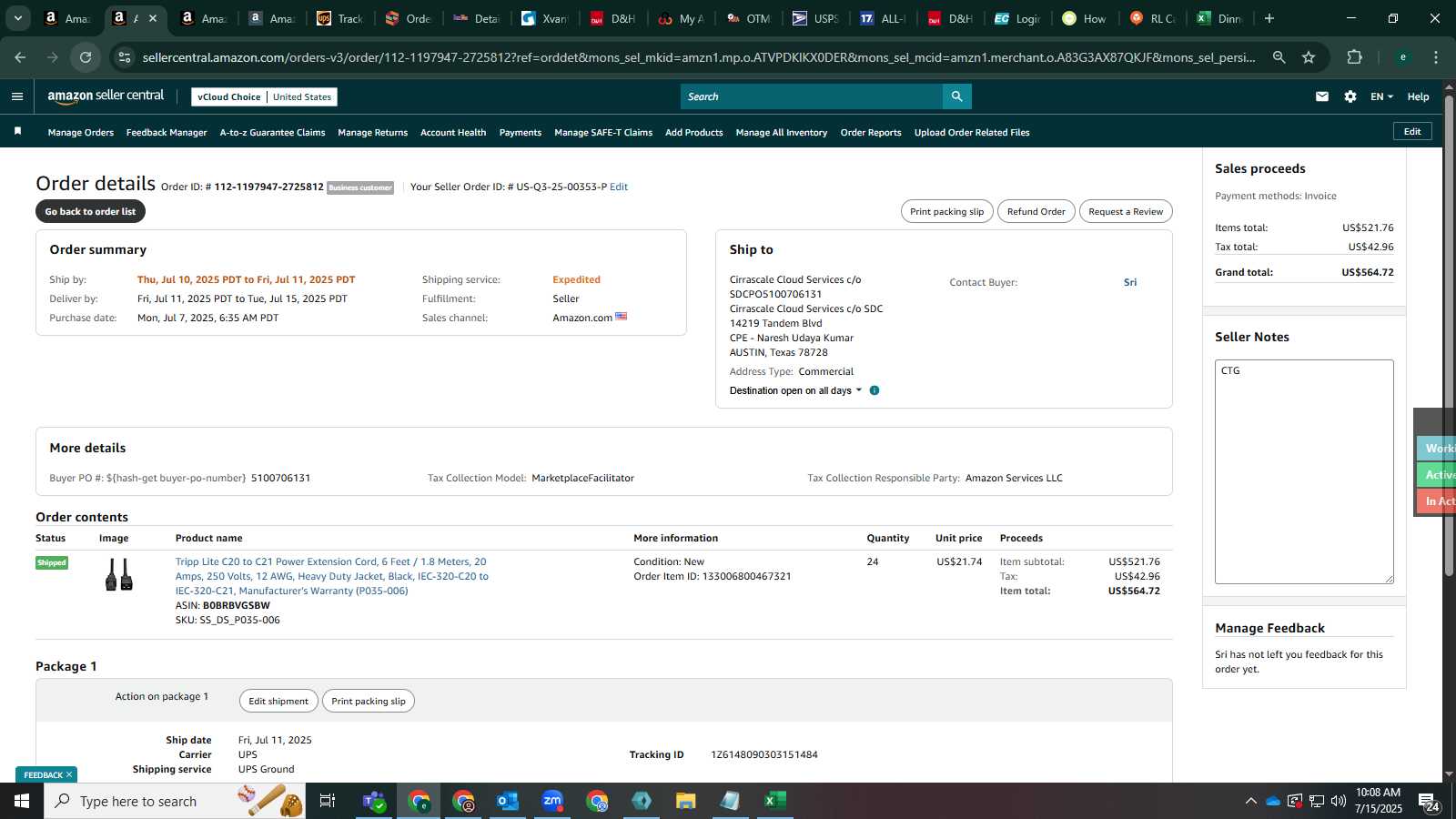Click Edit shipment for package 1

pyautogui.click(x=278, y=701)
